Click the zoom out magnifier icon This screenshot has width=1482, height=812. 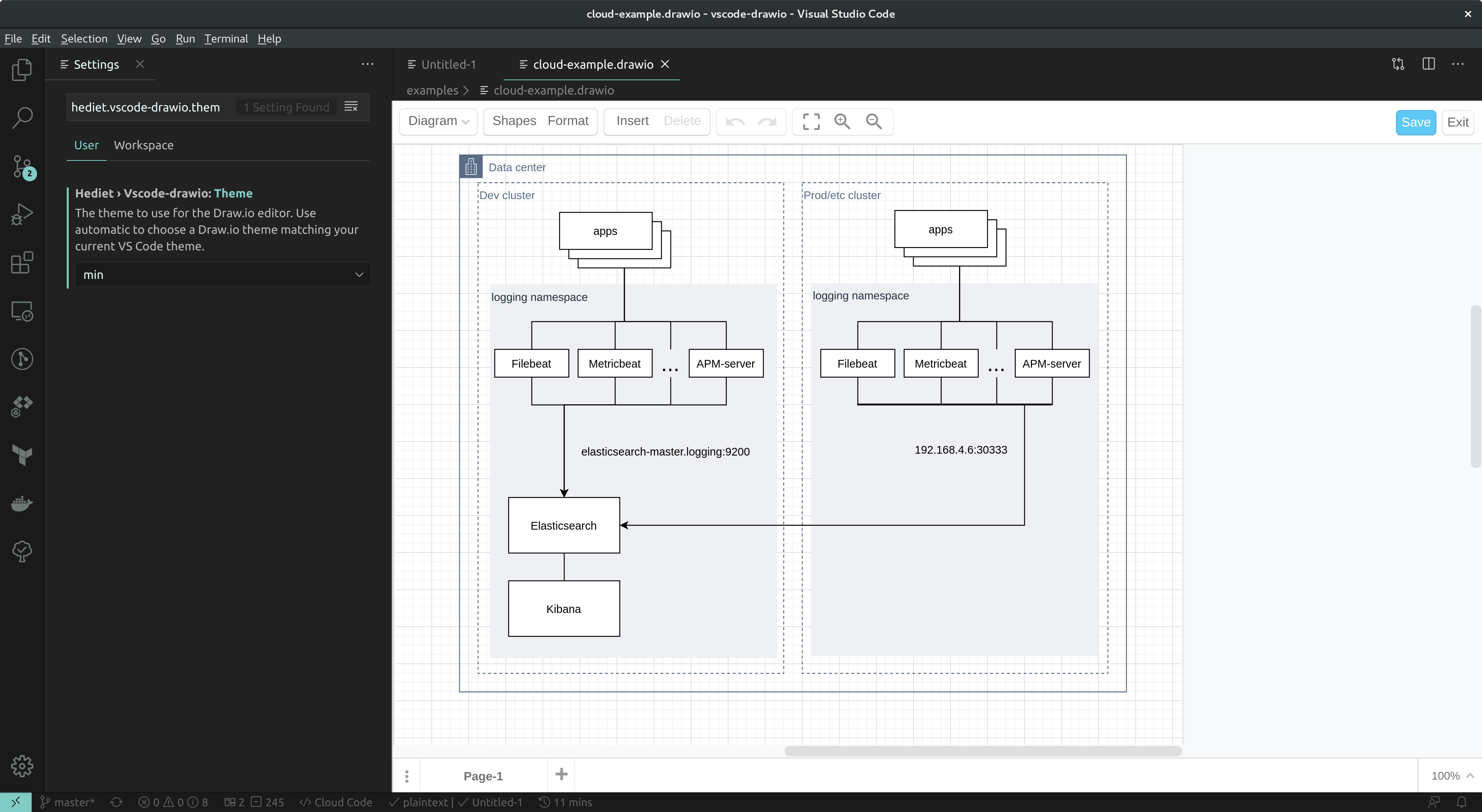tap(873, 122)
